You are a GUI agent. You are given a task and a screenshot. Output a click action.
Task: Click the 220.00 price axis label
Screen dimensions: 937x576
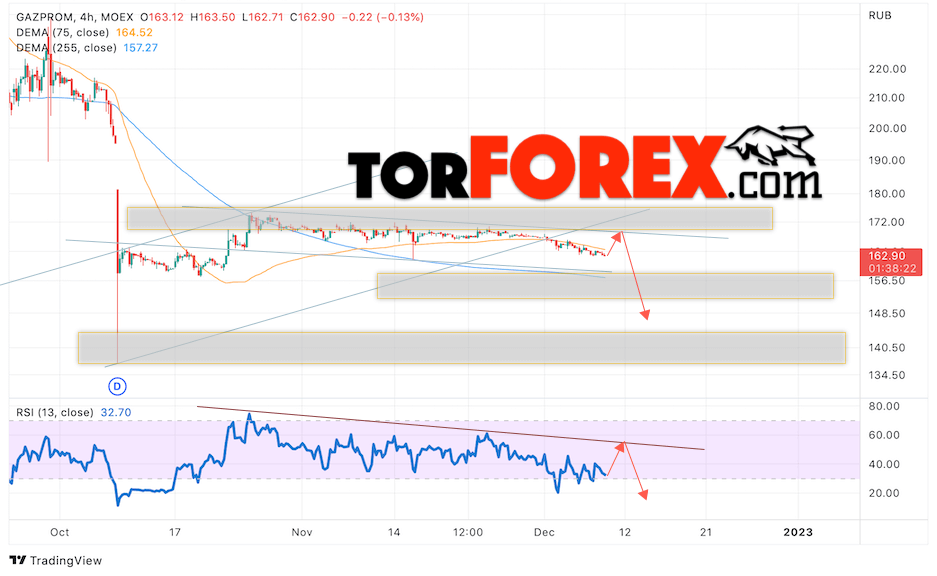click(887, 69)
